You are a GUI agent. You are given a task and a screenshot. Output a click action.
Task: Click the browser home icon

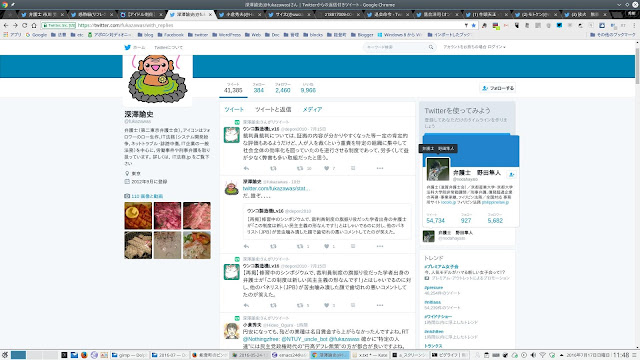pyautogui.click(x=34, y=25)
